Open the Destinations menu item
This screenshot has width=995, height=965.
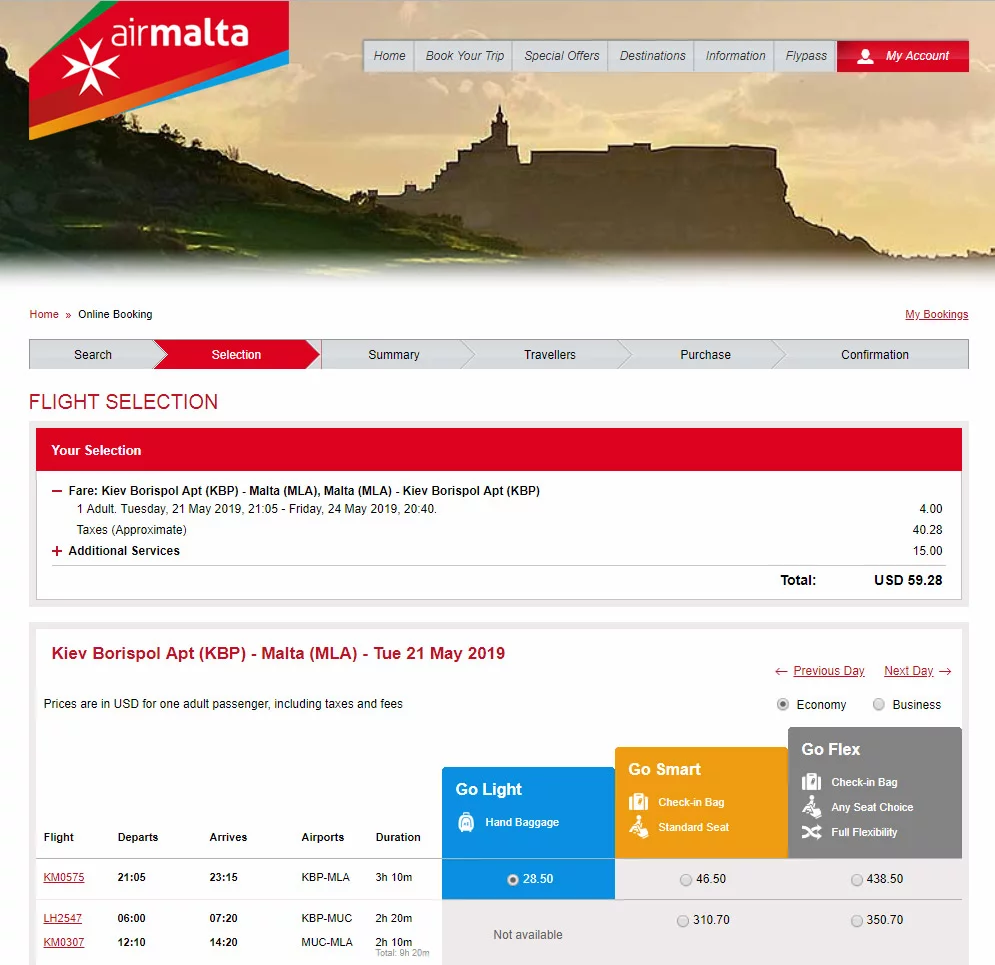point(652,56)
